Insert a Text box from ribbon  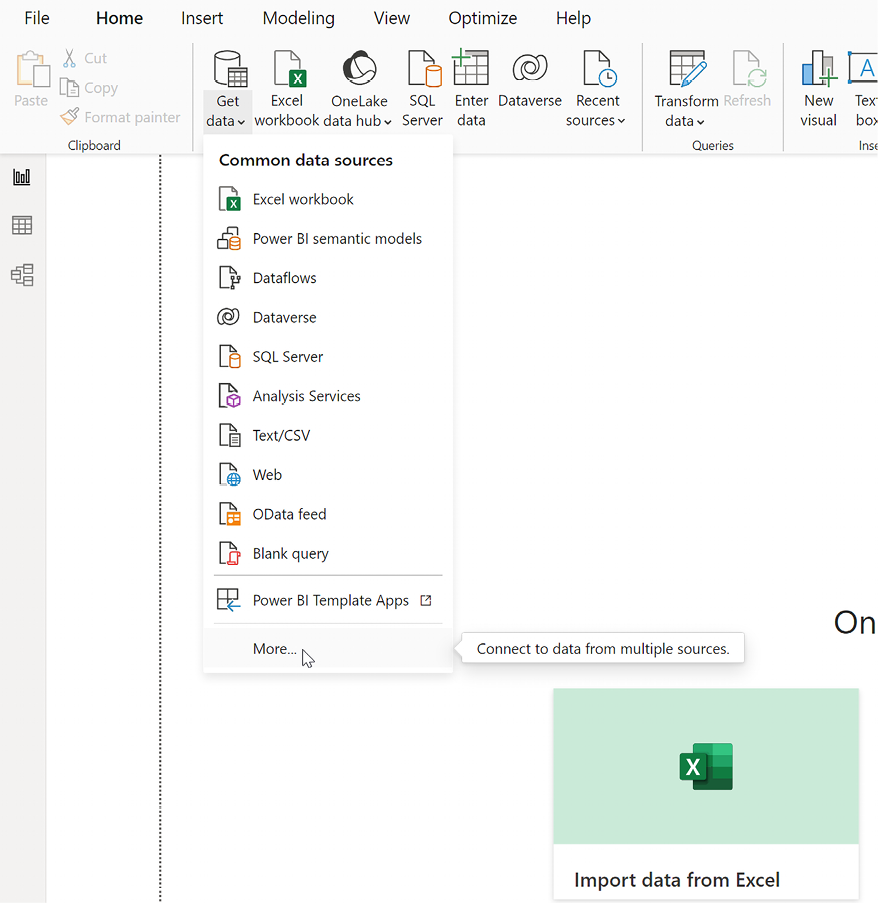click(x=863, y=90)
